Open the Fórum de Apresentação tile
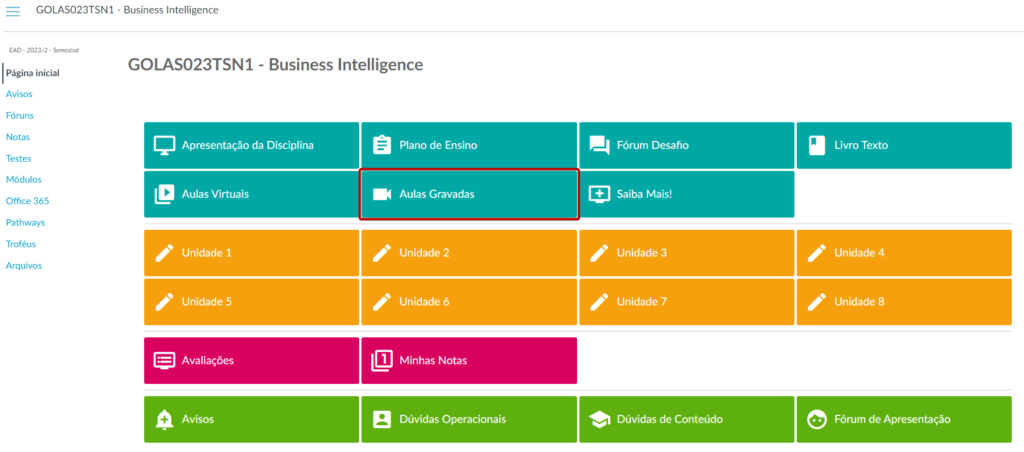Image resolution: width=1024 pixels, height=452 pixels. 903,419
